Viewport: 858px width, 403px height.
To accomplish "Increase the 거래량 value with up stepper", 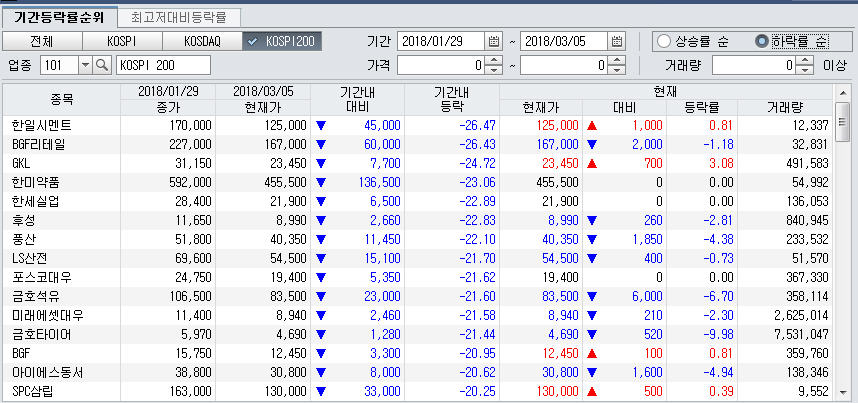I will tap(805, 61).
